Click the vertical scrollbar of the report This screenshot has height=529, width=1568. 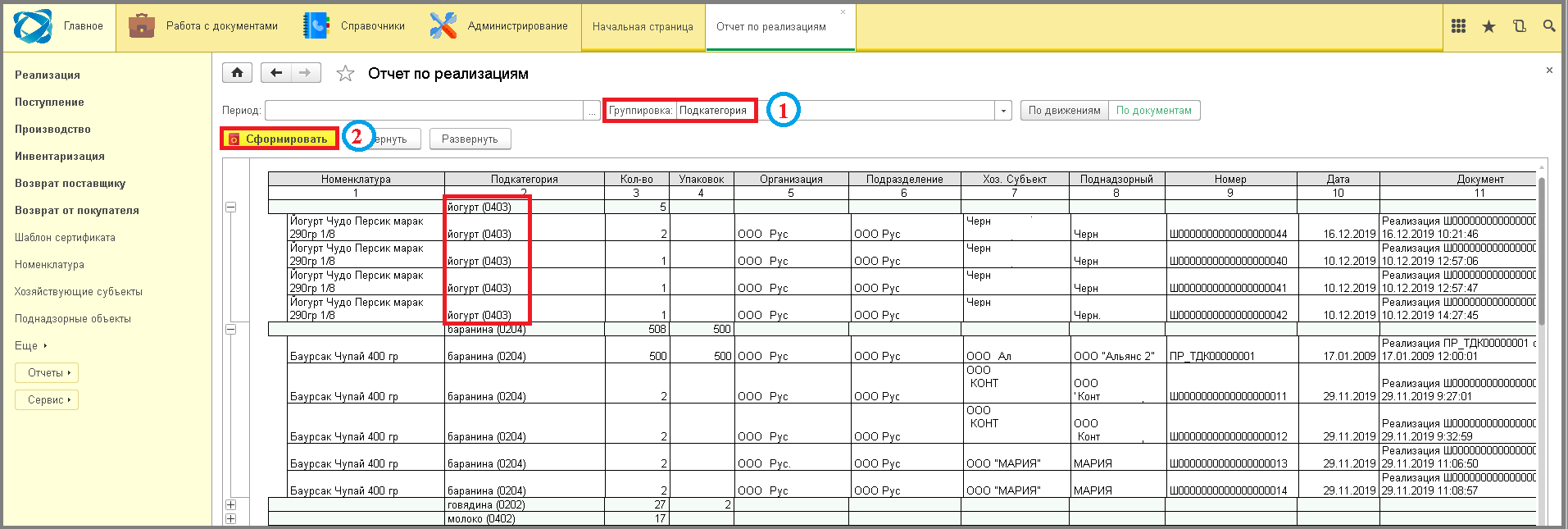[x=1542, y=251]
